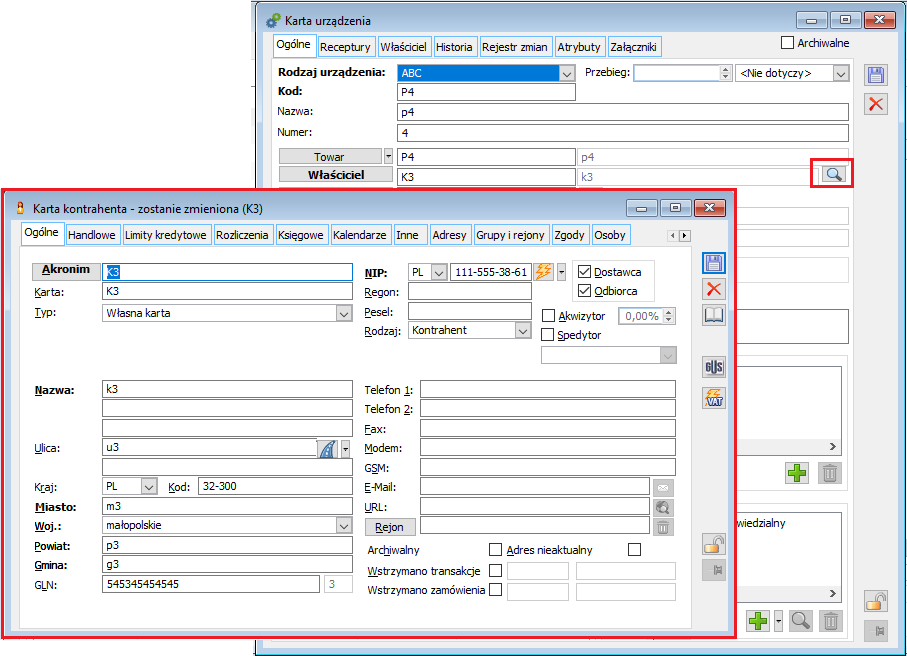The height and width of the screenshot is (656, 907).
Task: Enable the Akwizytor checkbox
Action: point(548,316)
